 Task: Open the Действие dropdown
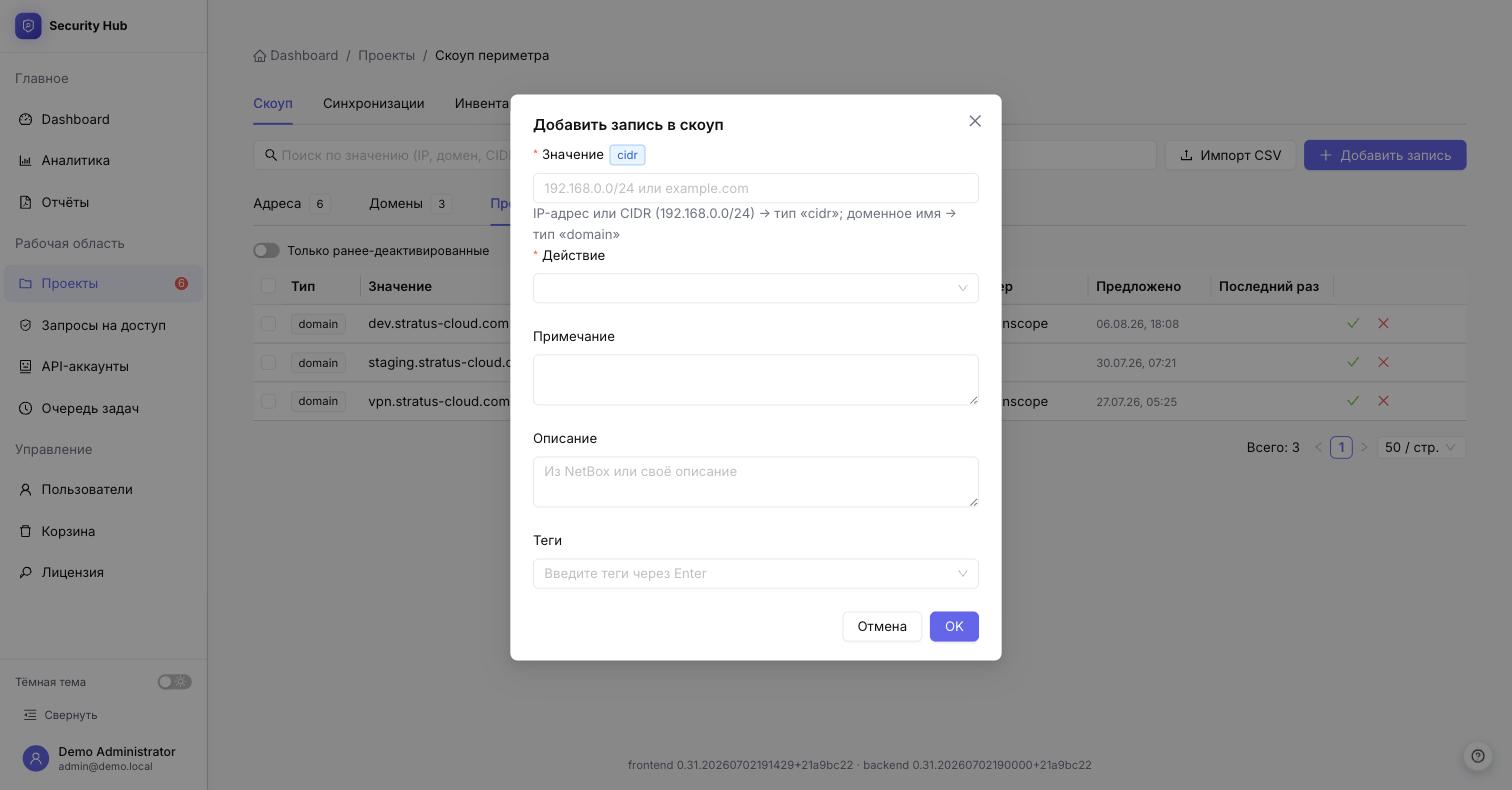click(x=756, y=288)
